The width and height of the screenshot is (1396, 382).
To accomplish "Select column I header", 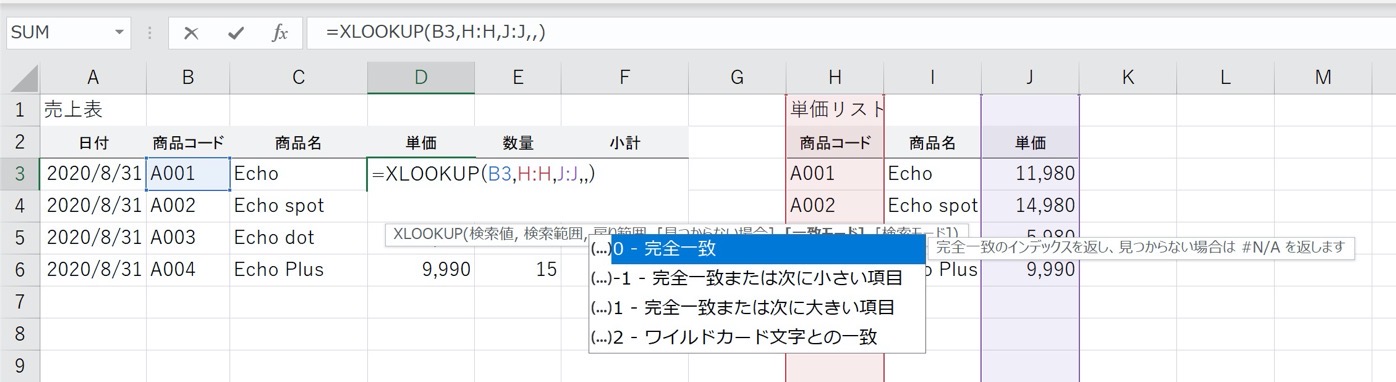I will [x=932, y=78].
